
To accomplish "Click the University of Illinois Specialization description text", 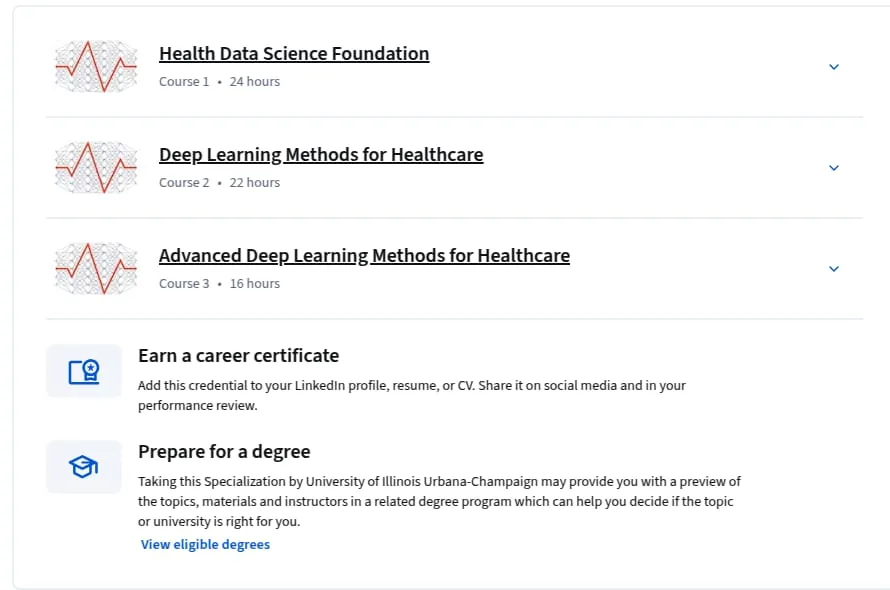I will pos(439,501).
